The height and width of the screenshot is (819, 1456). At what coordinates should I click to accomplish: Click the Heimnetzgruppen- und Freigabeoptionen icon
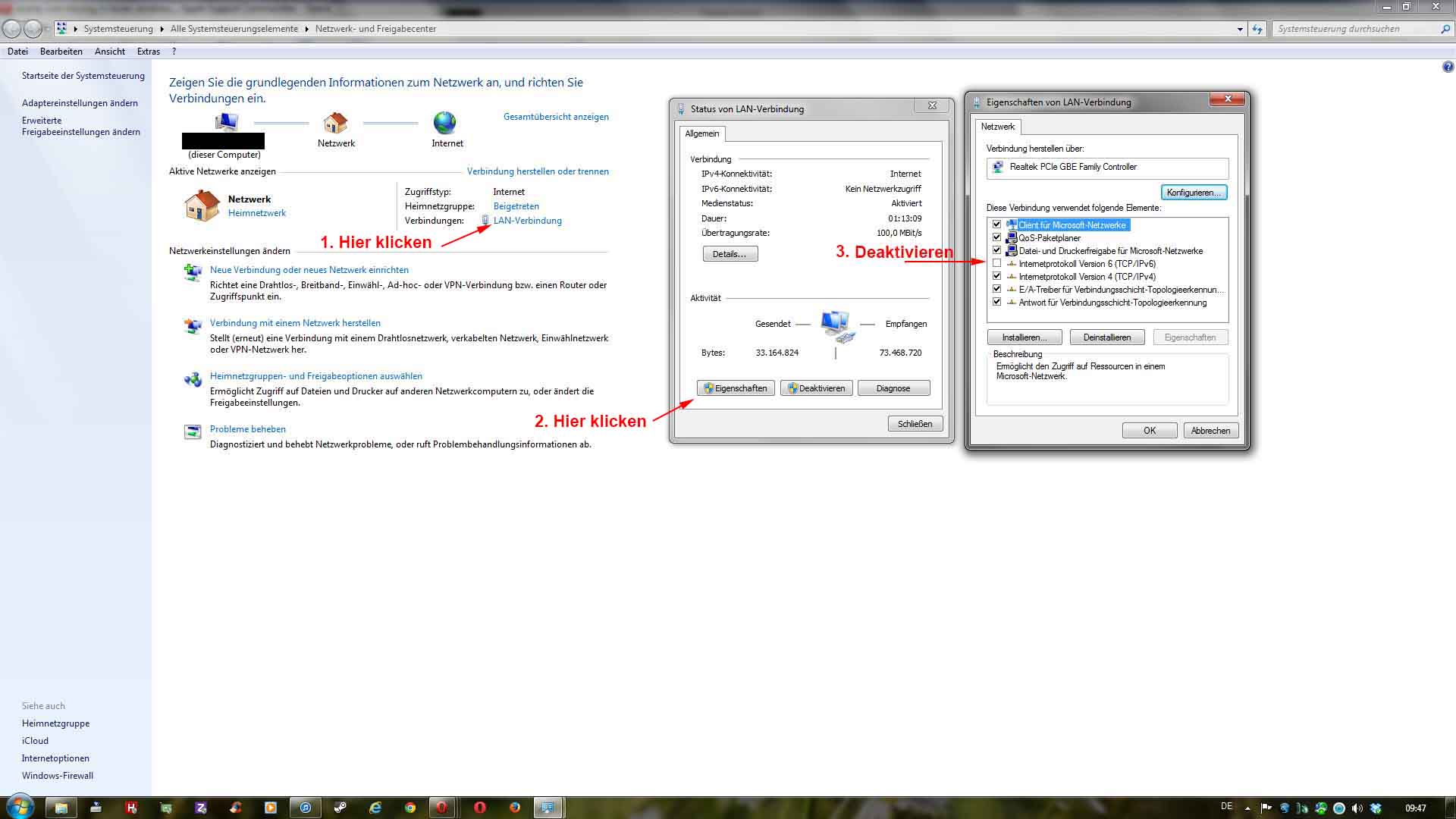click(x=193, y=380)
